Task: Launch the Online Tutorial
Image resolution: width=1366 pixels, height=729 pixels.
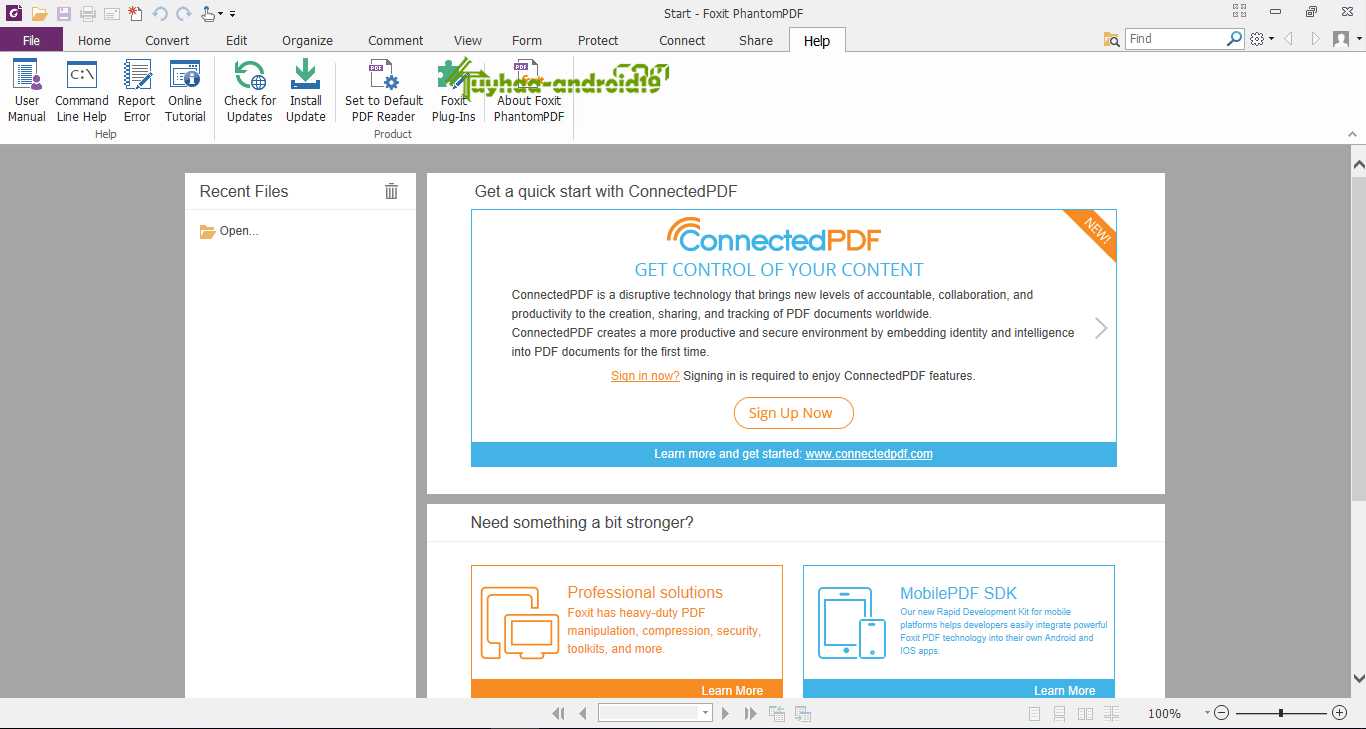Action: 185,91
